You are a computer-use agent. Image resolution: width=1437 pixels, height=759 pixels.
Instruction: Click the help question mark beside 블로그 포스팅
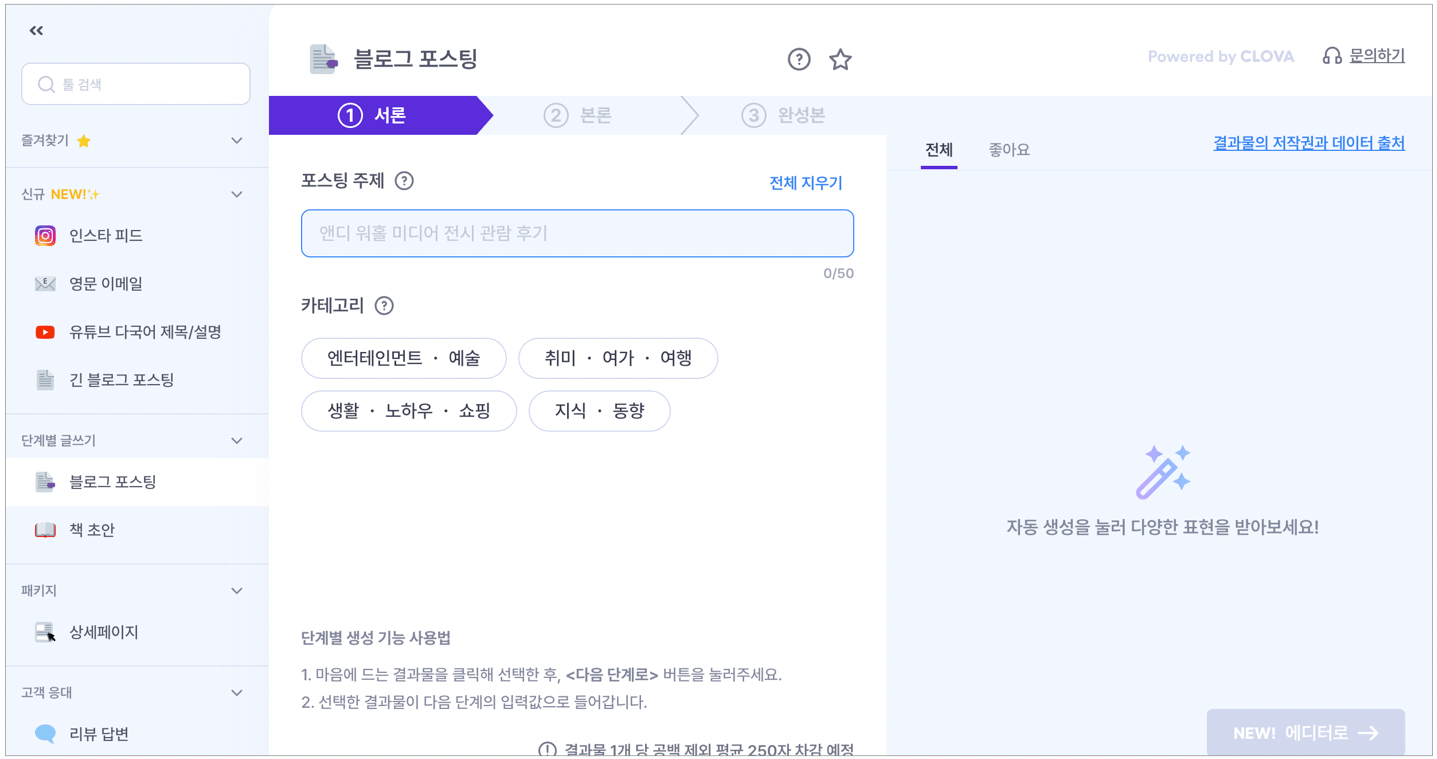point(799,59)
